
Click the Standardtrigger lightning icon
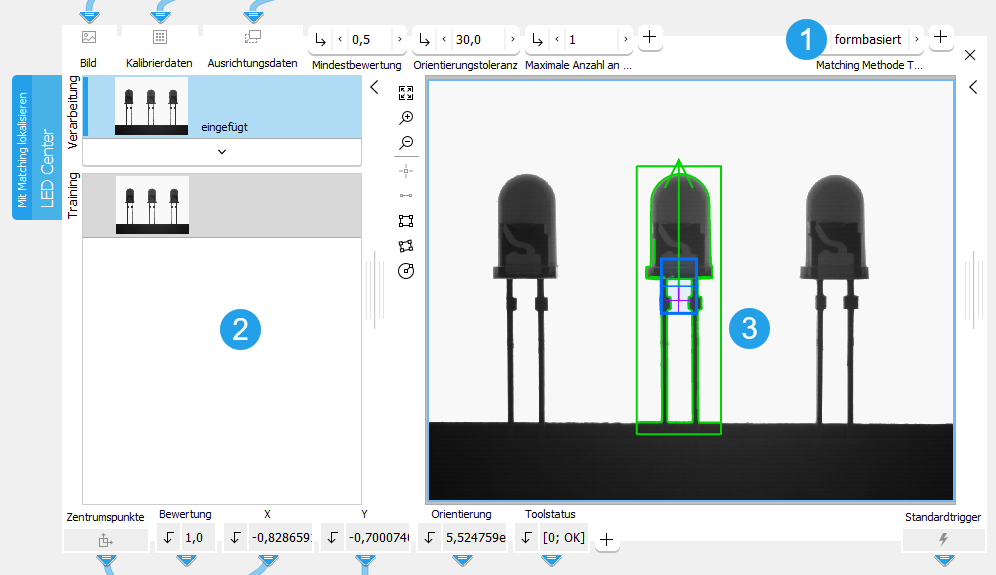943,539
